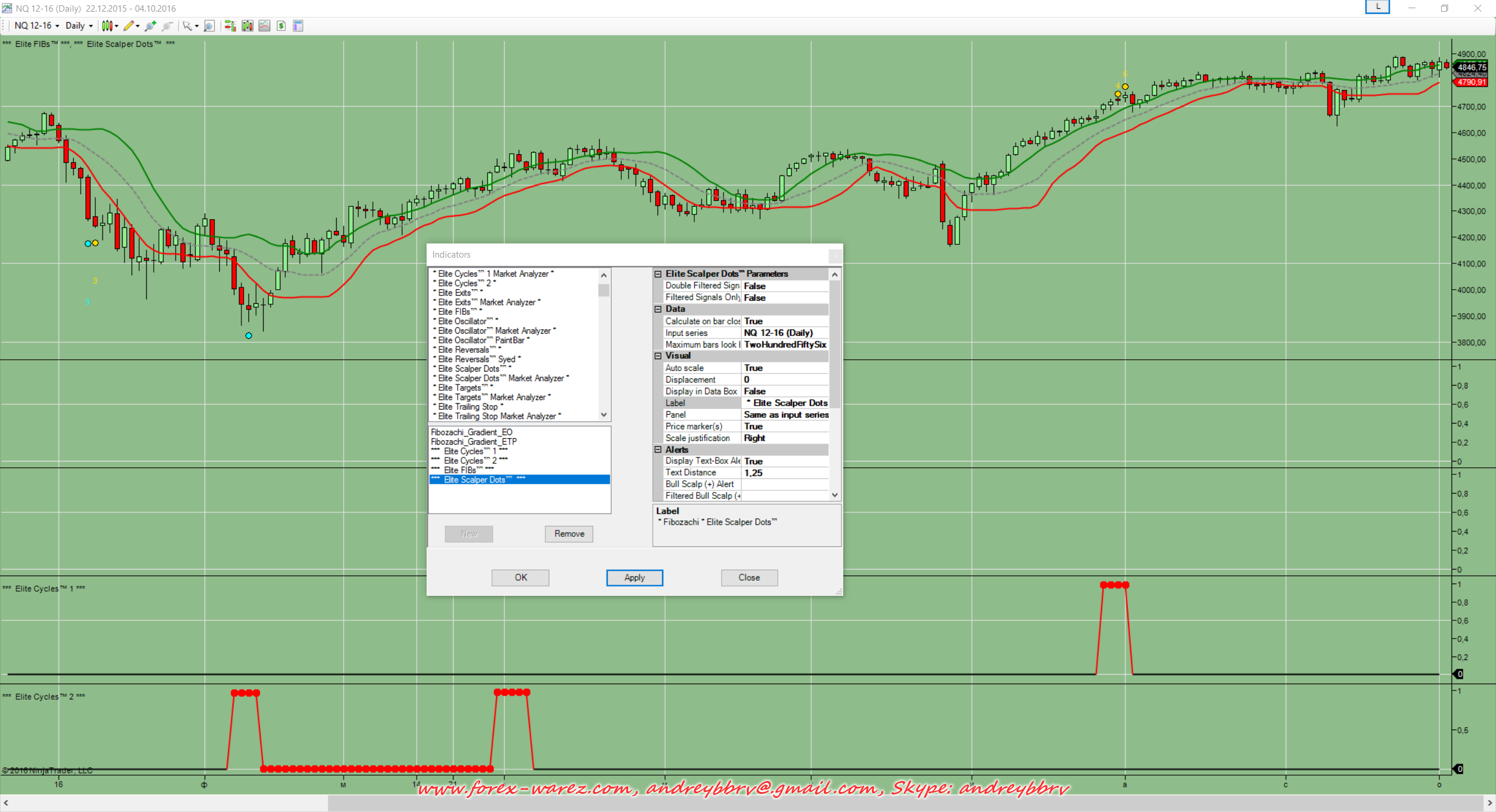1496x812 pixels.
Task: Click the zoom frame icon
Action: (209, 26)
